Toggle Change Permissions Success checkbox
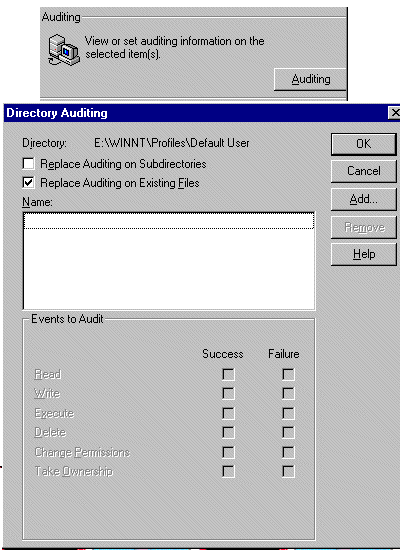This screenshot has height=550, width=402. pos(228,452)
